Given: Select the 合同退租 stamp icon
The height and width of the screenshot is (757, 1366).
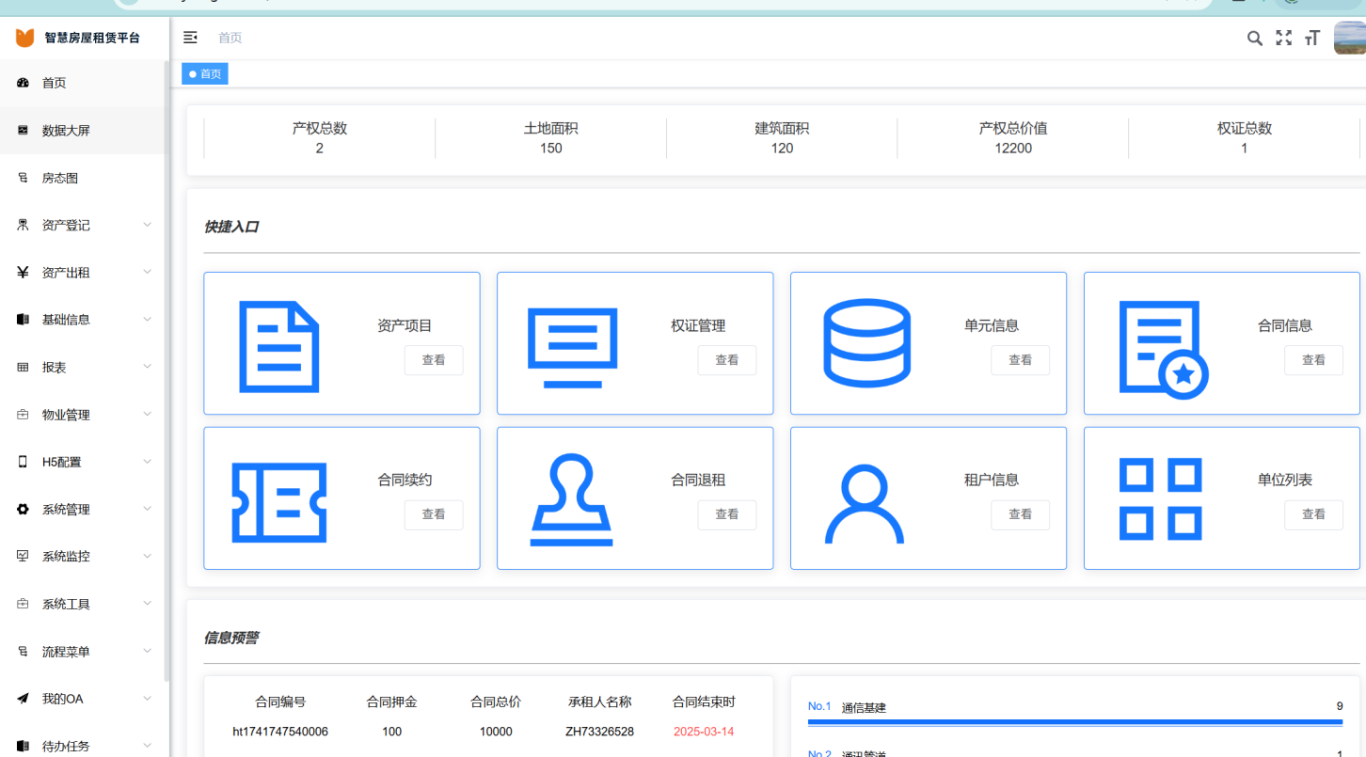Looking at the screenshot, I should [x=573, y=498].
